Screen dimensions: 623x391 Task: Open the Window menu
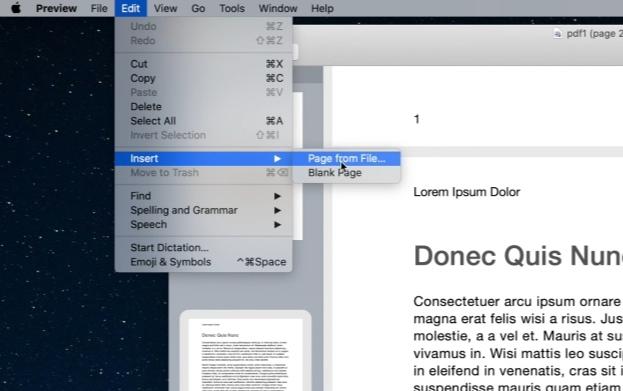point(278,8)
